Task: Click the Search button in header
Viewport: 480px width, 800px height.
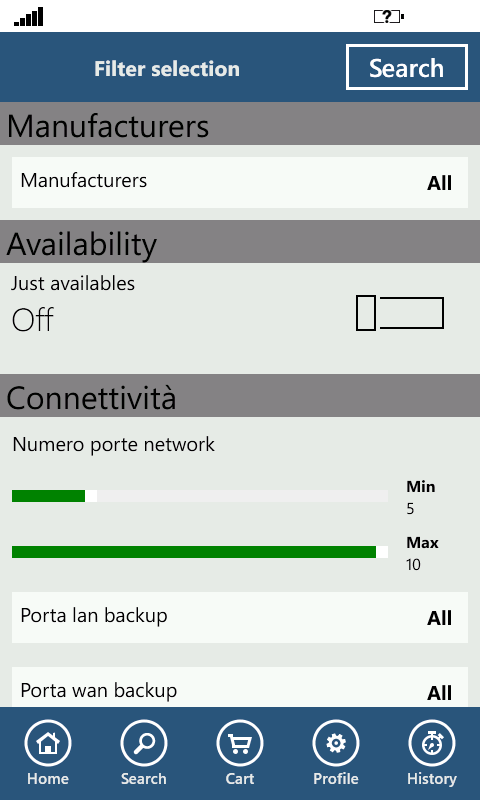Action: pyautogui.click(x=407, y=67)
